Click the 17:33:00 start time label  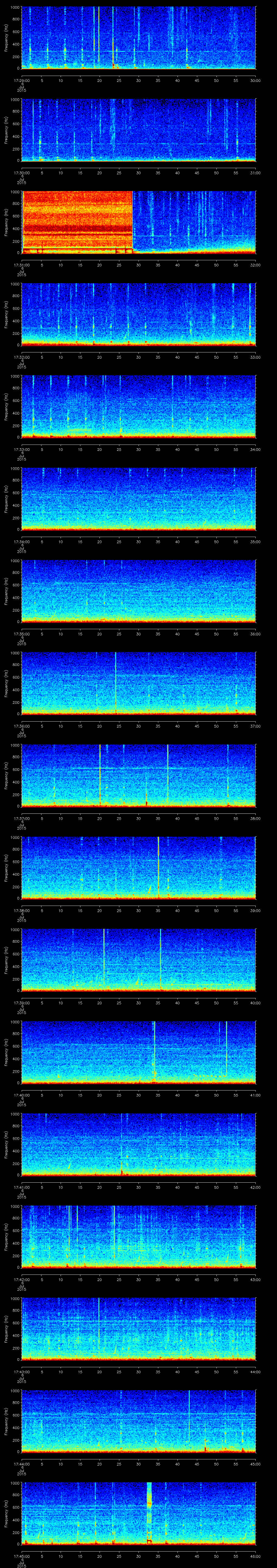click(x=21, y=449)
